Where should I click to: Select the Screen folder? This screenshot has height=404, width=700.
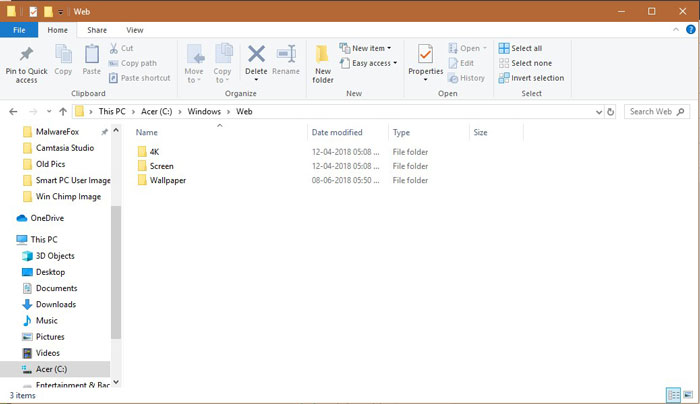[x=155, y=166]
